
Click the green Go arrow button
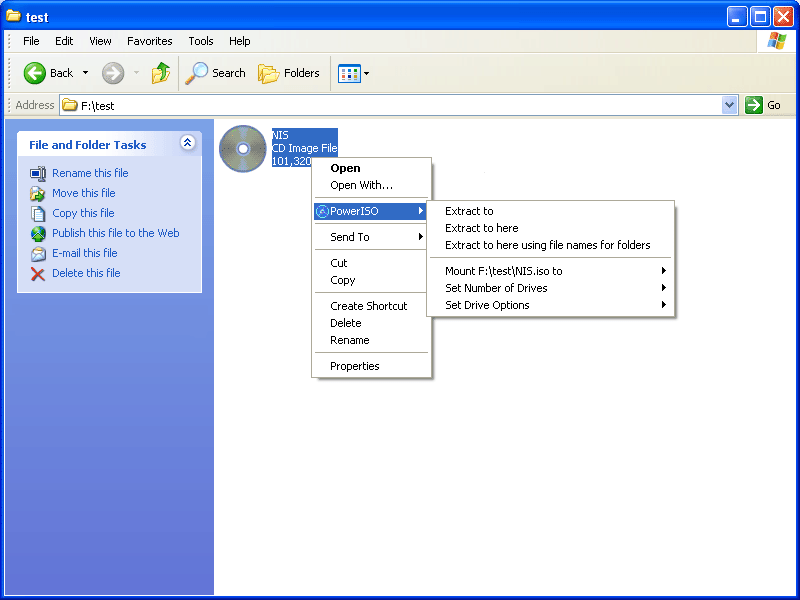tap(754, 105)
